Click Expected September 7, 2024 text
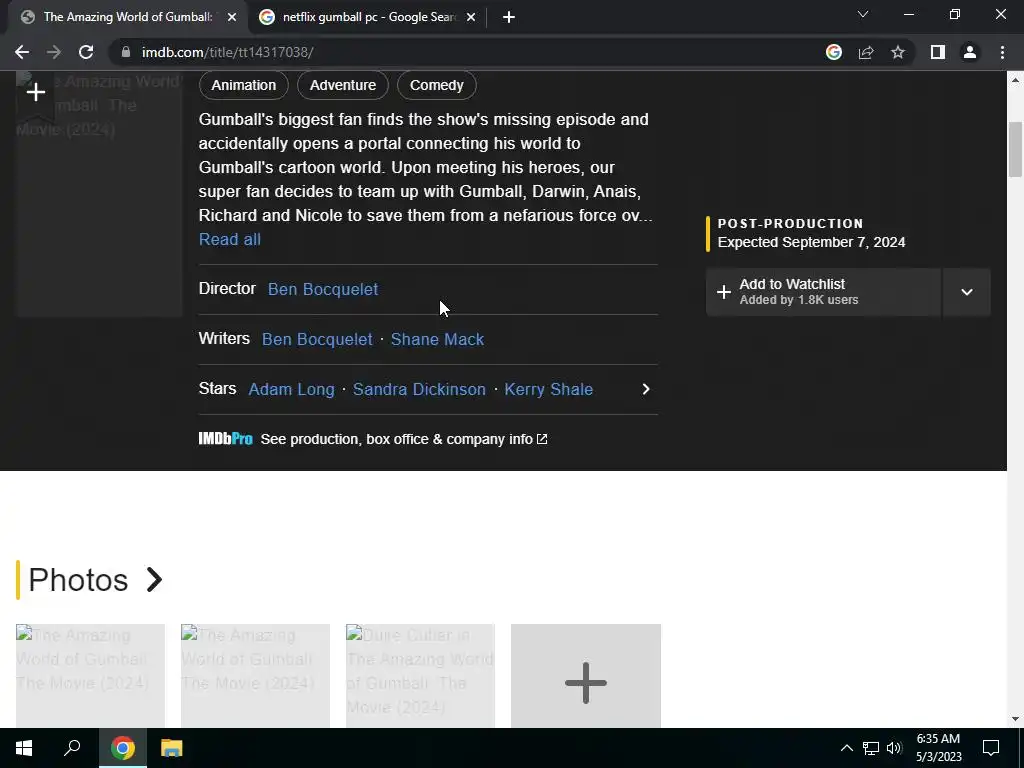This screenshot has height=768, width=1024. [x=811, y=242]
